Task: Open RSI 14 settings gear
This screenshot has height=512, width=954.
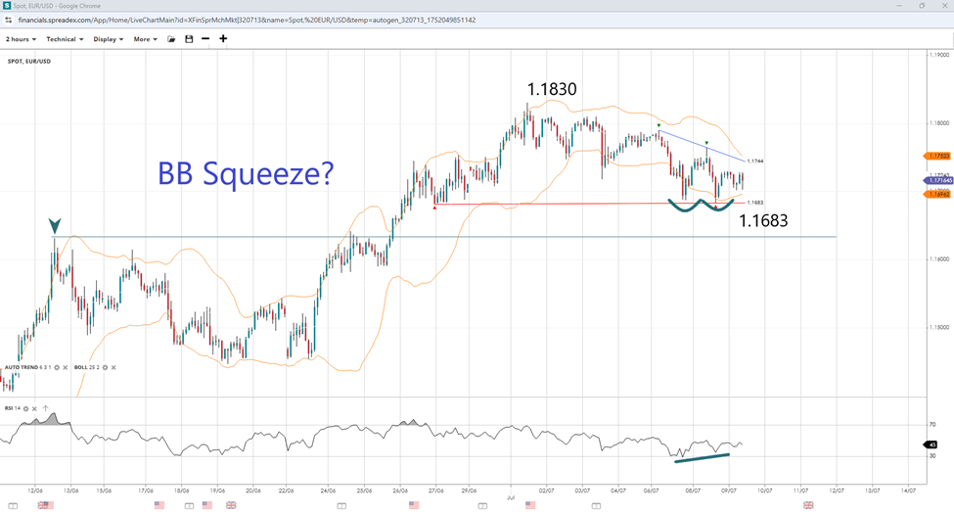Action: point(28,408)
